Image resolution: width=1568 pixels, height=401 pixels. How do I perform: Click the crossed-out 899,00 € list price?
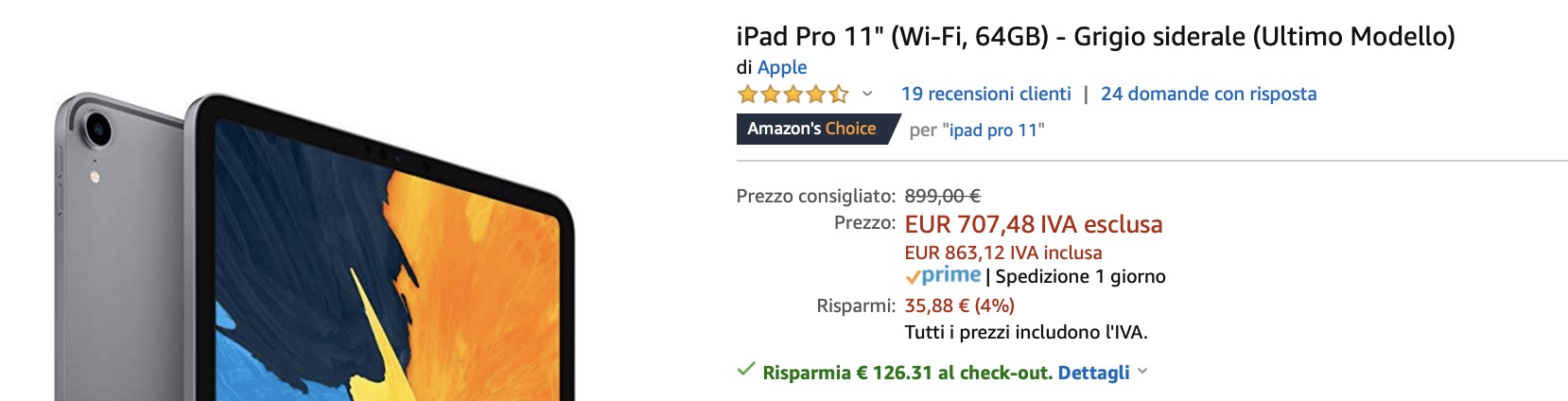coord(942,196)
